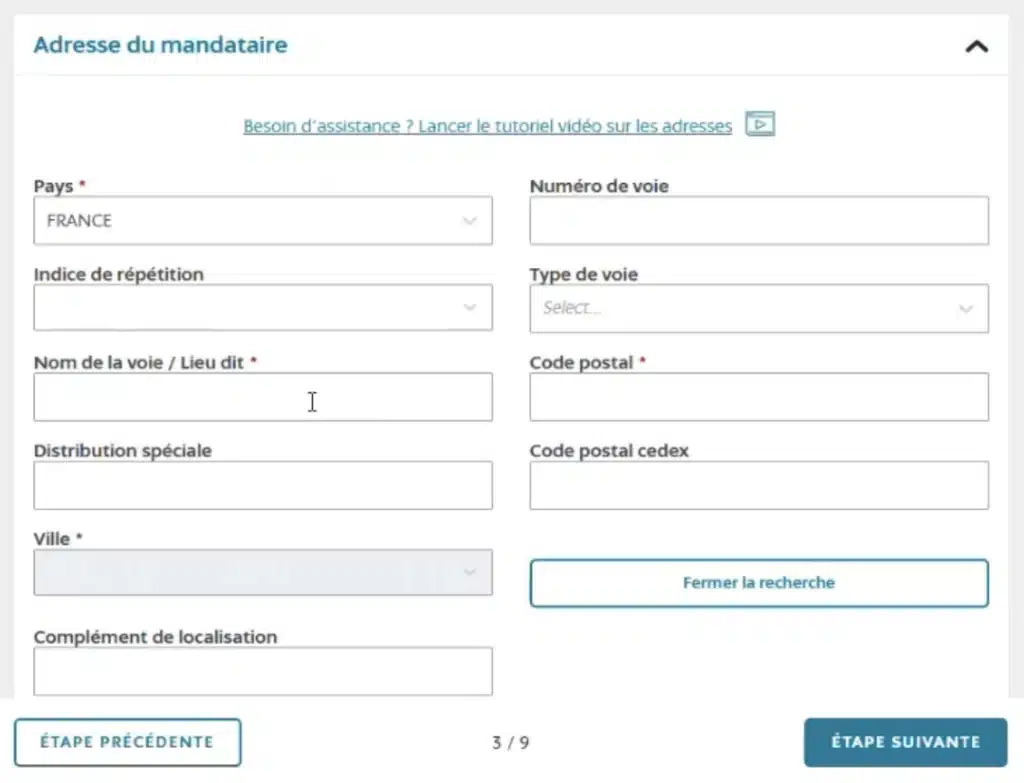Screen dimensions: 1024x783
Task: Focus the Nom de la voie field
Action: point(263,396)
